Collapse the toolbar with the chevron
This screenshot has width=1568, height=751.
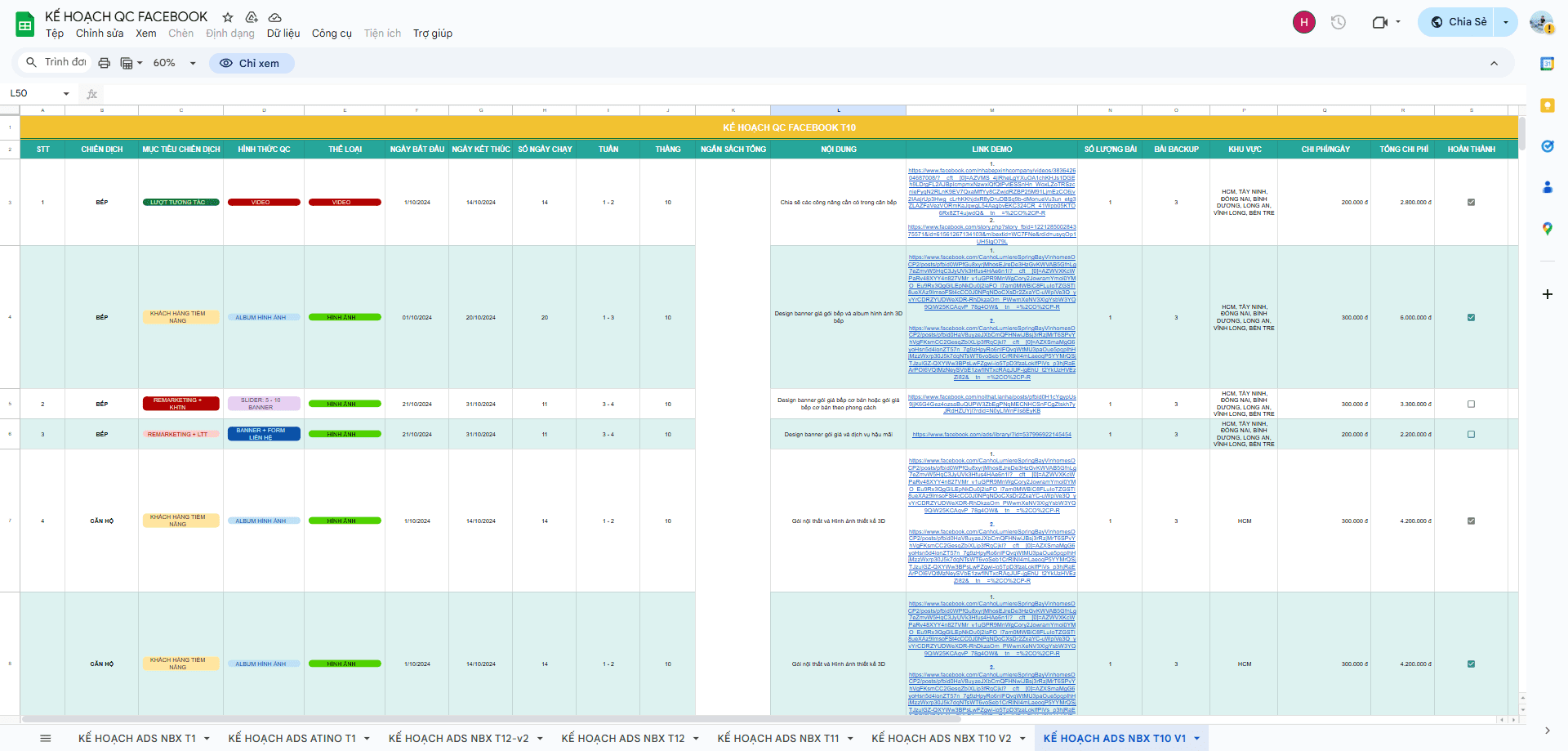point(1494,63)
